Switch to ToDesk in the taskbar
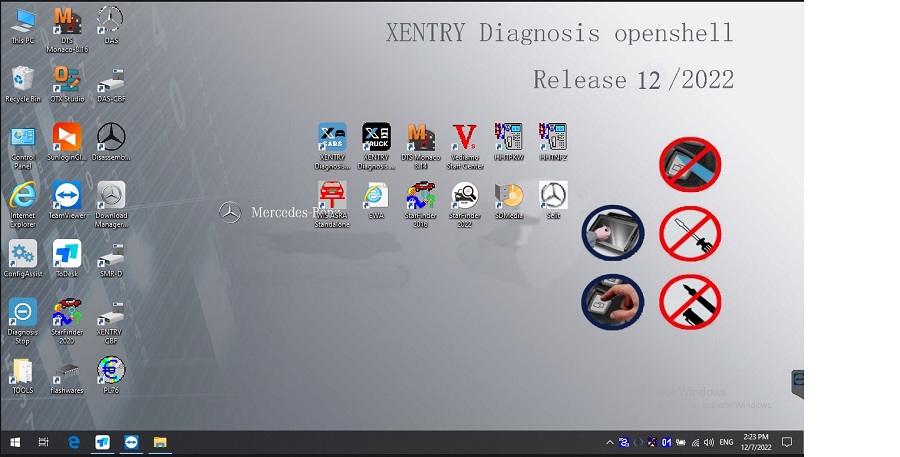Image resolution: width=900 pixels, height=457 pixels. (x=103, y=442)
